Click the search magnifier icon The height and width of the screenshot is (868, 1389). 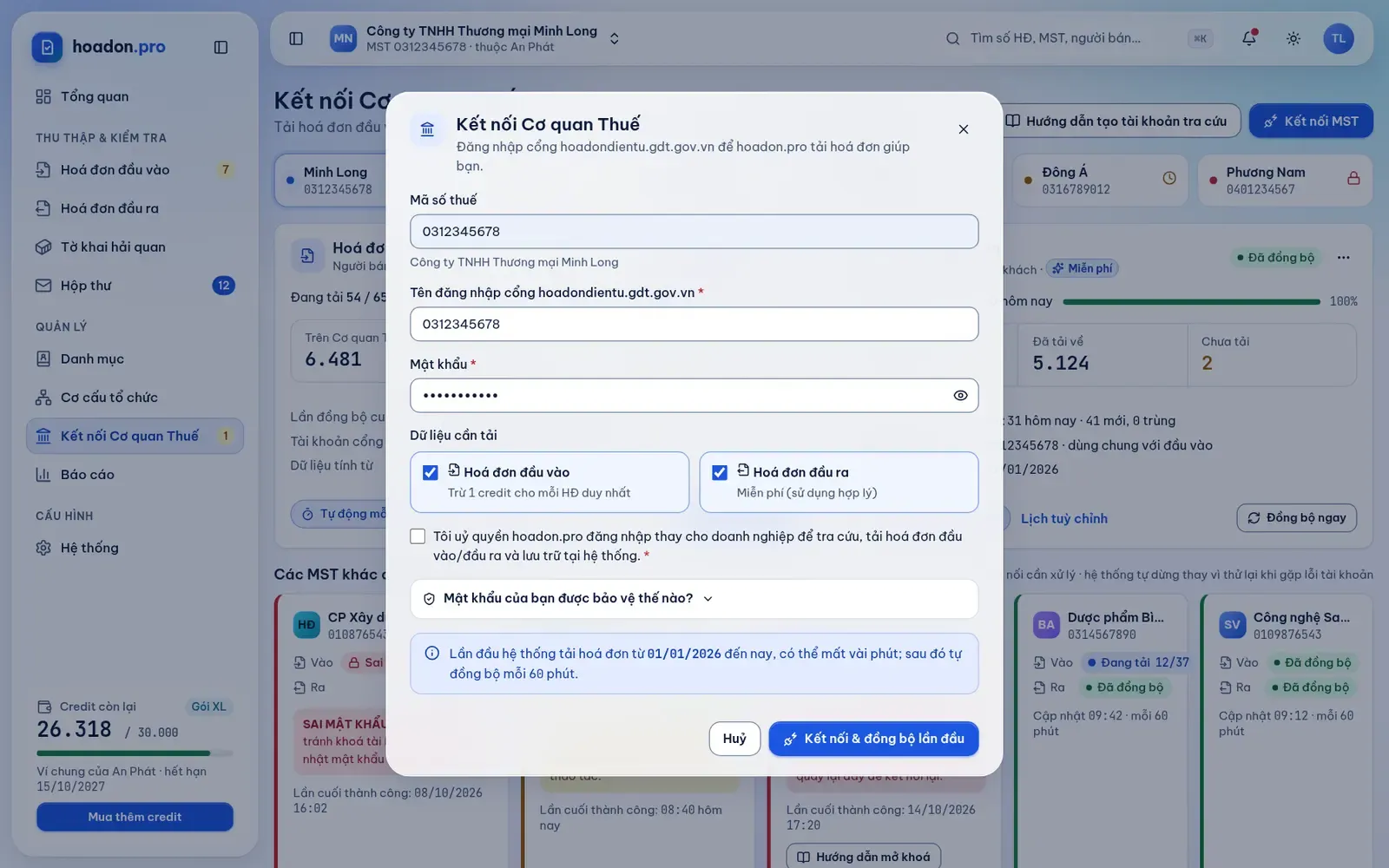point(952,38)
